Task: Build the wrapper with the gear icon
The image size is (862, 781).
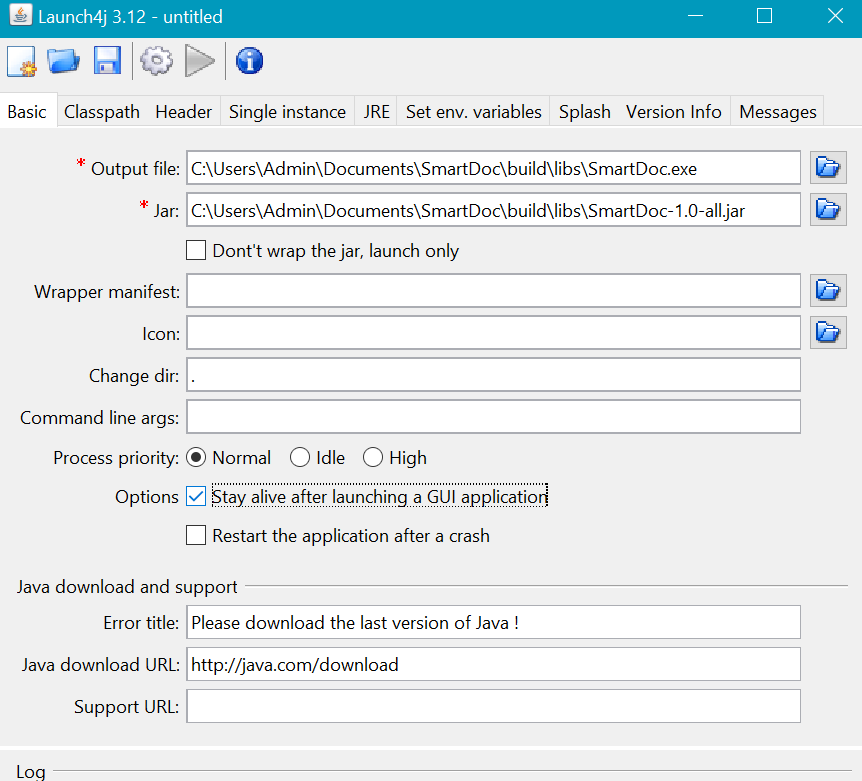Action: click(157, 60)
